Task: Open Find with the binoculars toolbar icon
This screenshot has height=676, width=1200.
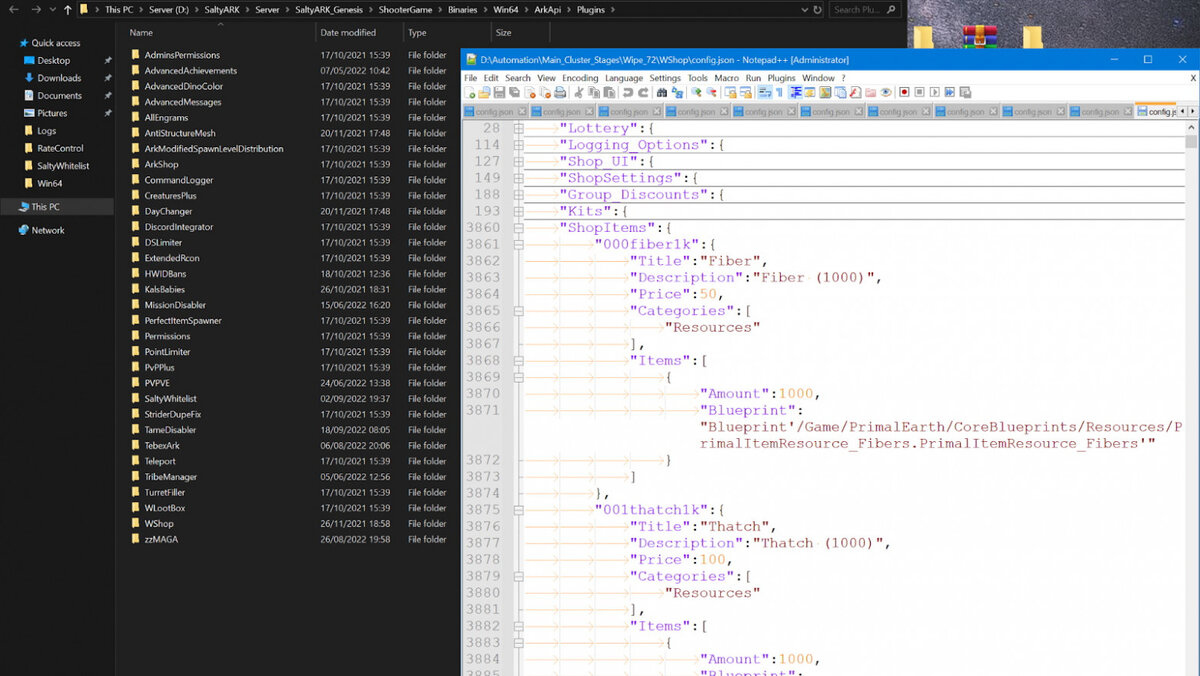Action: pos(662,92)
